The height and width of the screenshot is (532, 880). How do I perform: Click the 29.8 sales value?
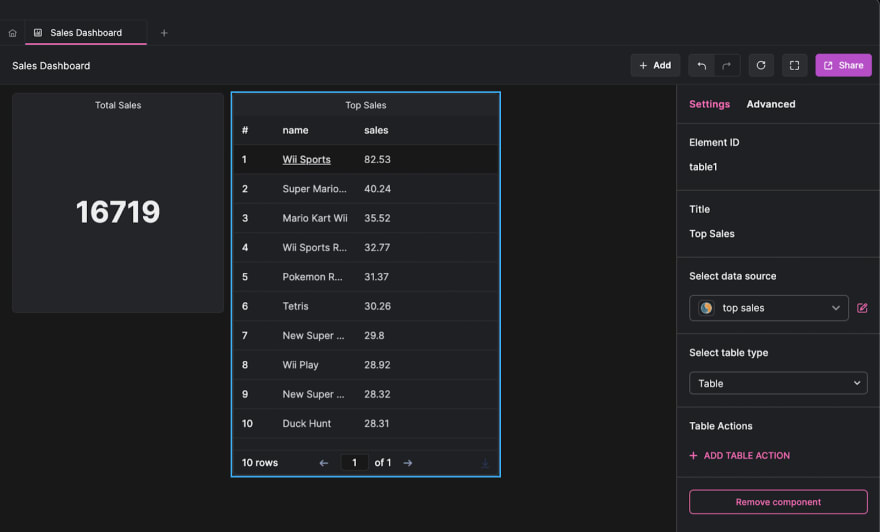(374, 336)
